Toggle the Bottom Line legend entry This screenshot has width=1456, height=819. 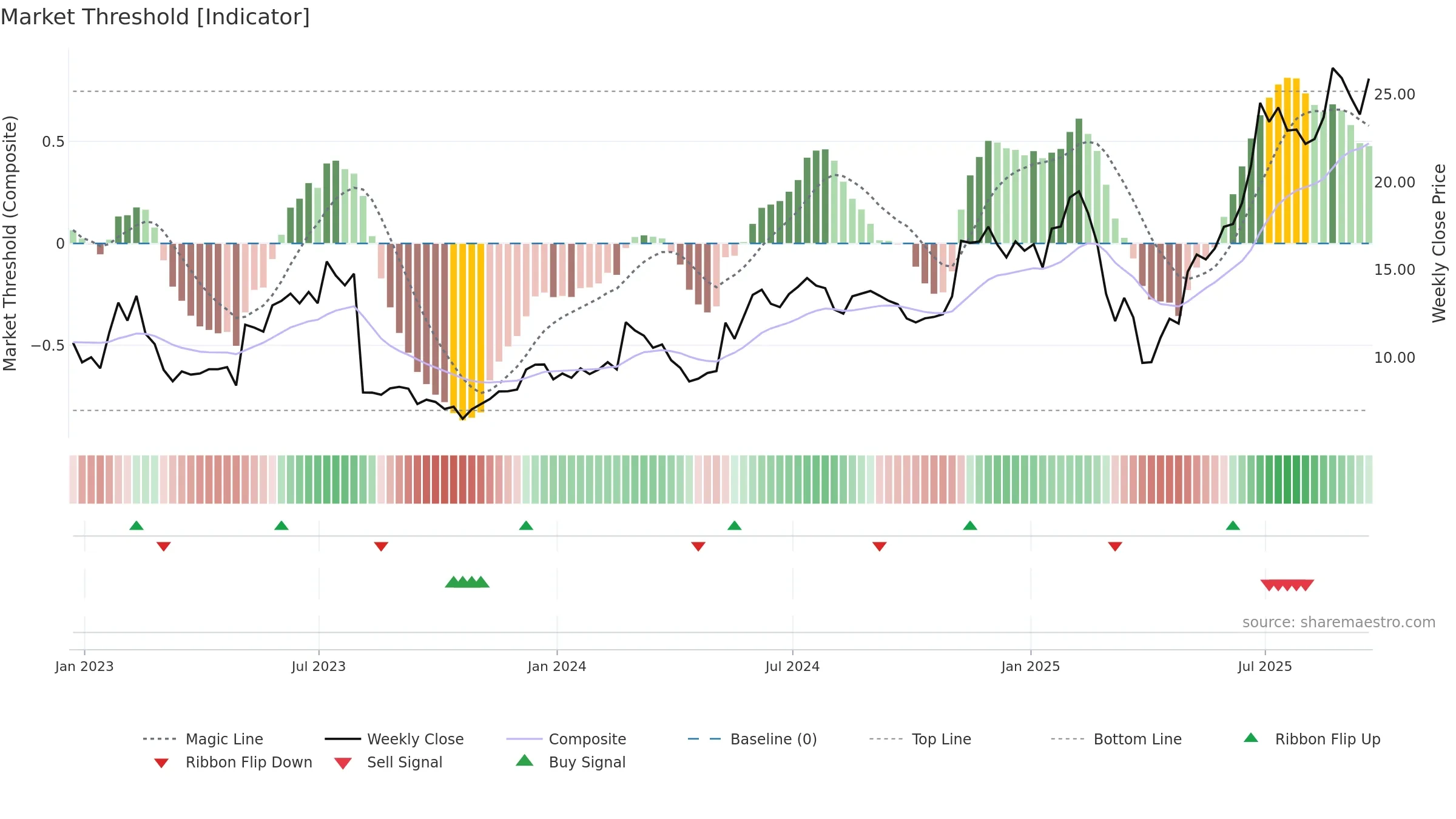click(1116, 739)
